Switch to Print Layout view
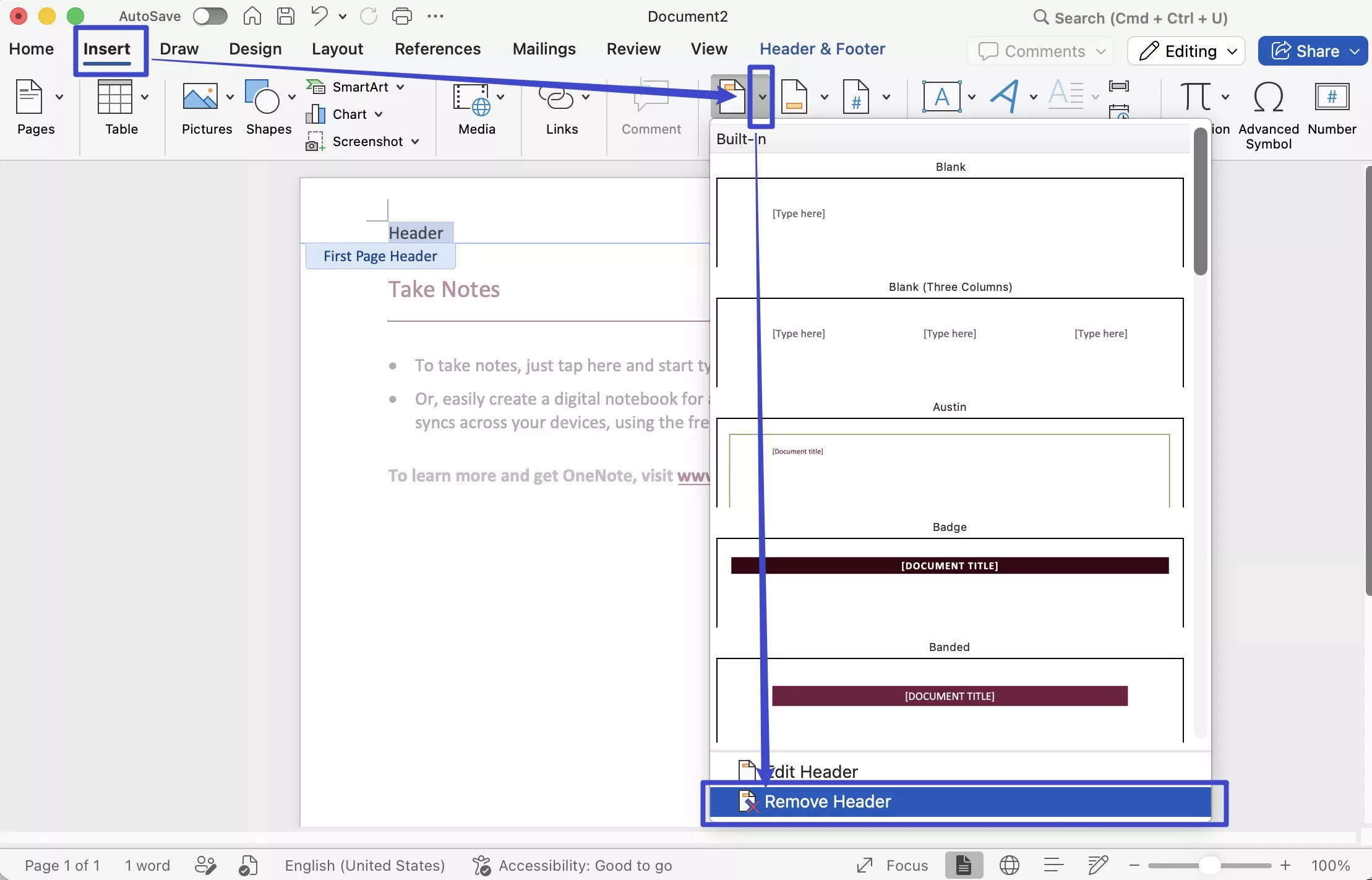Screen dimensions: 1372x880 pyautogui.click(x=964, y=865)
